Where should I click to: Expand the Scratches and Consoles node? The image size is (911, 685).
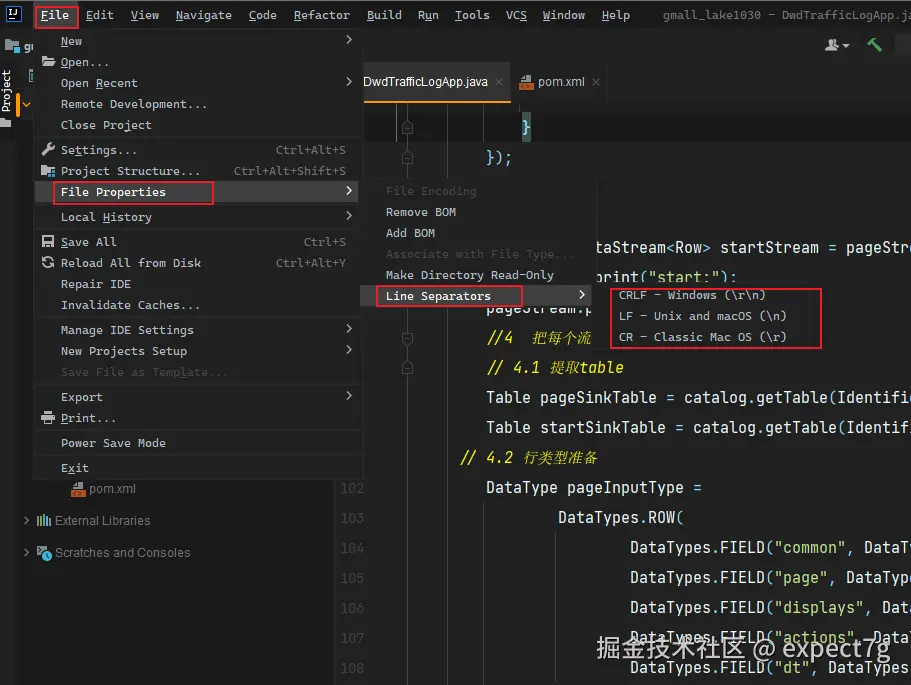26,553
